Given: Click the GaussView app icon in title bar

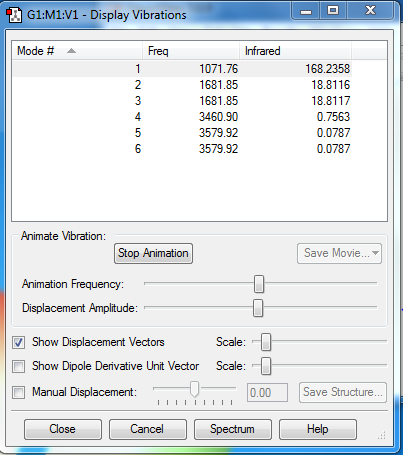Looking at the screenshot, I should 14,15.
